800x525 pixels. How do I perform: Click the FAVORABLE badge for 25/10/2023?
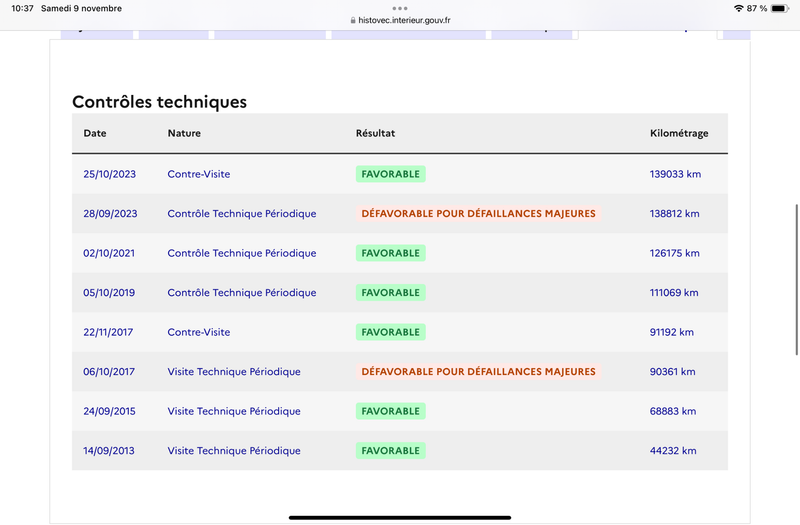[390, 174]
